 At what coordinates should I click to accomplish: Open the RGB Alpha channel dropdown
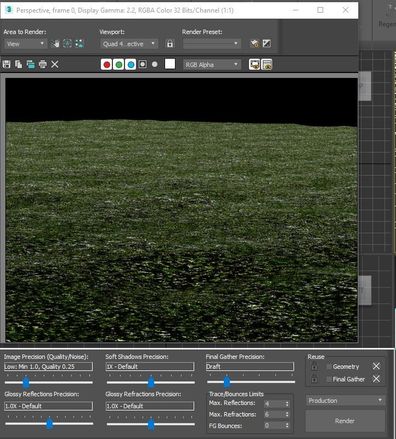(x=212, y=64)
